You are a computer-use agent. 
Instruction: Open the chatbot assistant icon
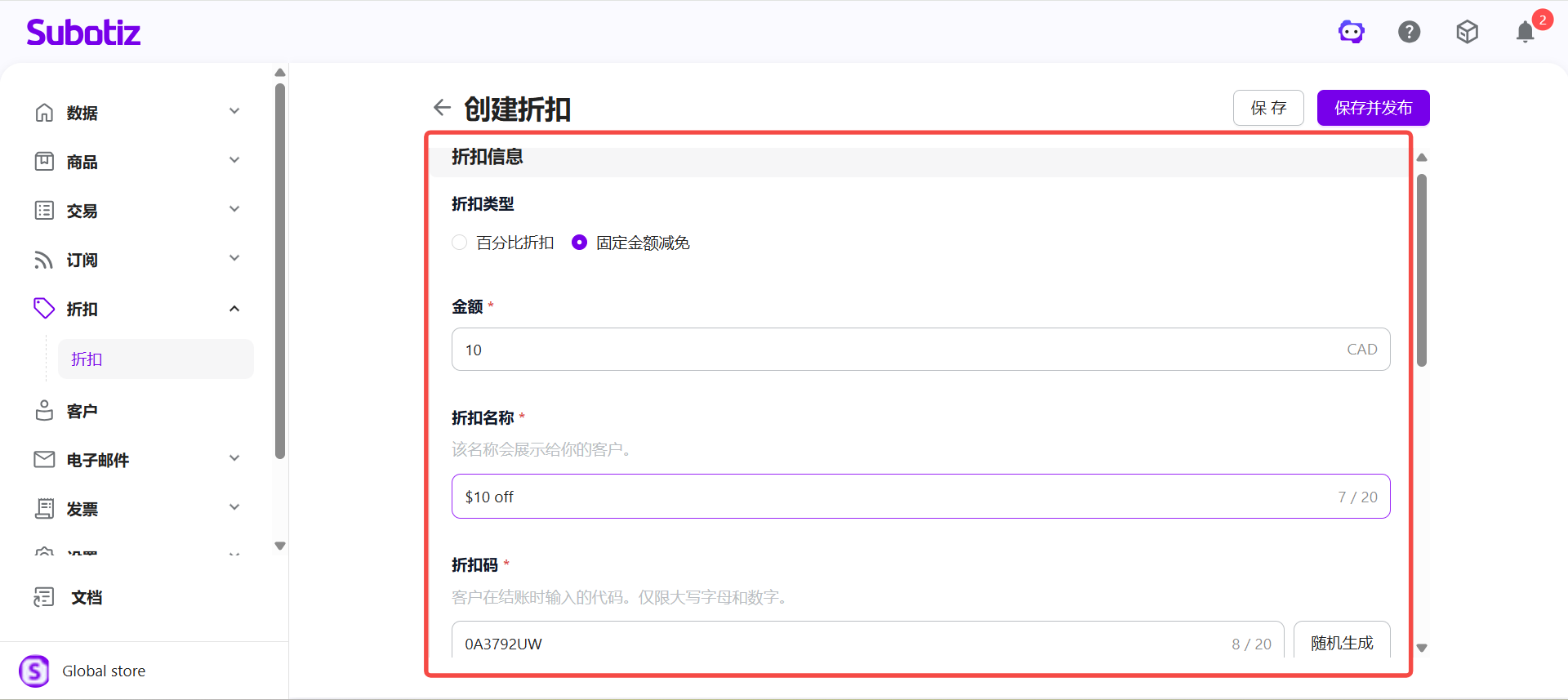click(1351, 32)
